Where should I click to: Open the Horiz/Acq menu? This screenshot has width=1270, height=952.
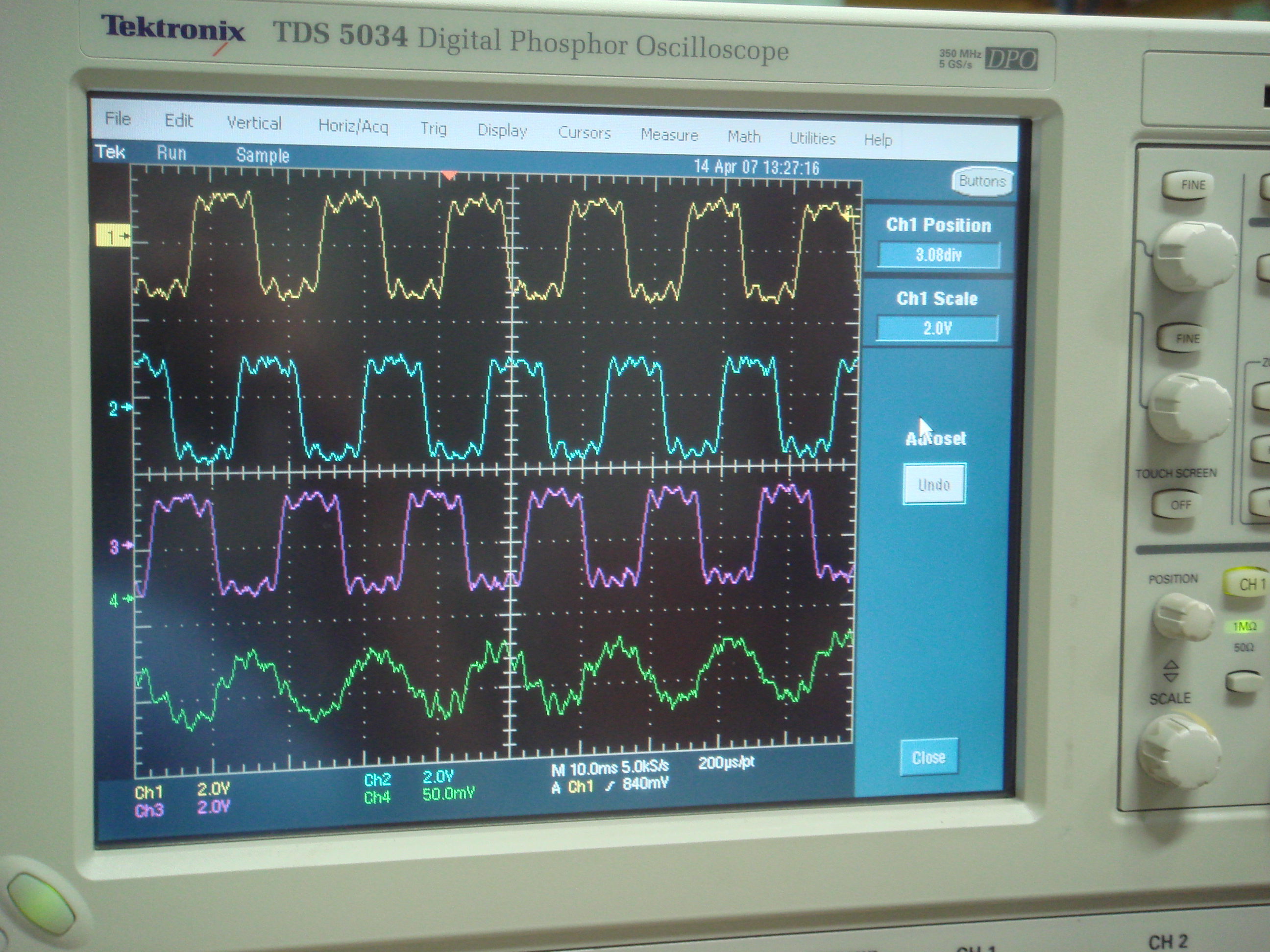tap(353, 126)
